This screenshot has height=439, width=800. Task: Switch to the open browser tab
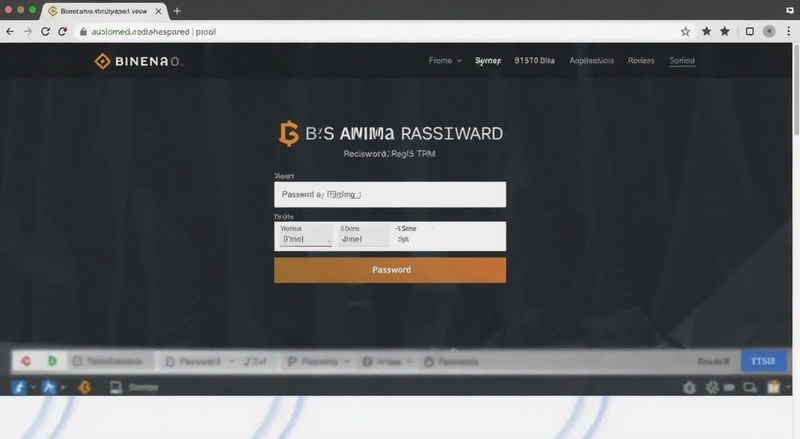coord(104,11)
